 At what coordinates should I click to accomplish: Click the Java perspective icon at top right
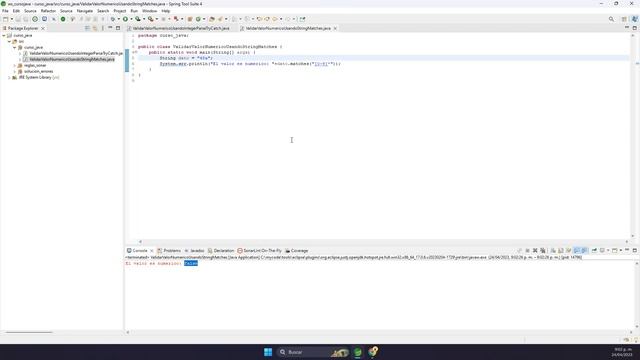click(x=634, y=19)
